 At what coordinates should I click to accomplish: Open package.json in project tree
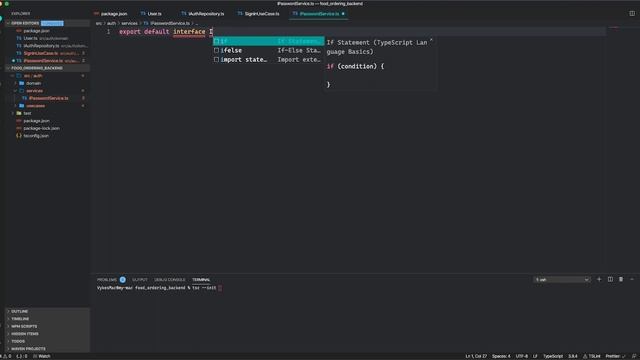(36, 121)
